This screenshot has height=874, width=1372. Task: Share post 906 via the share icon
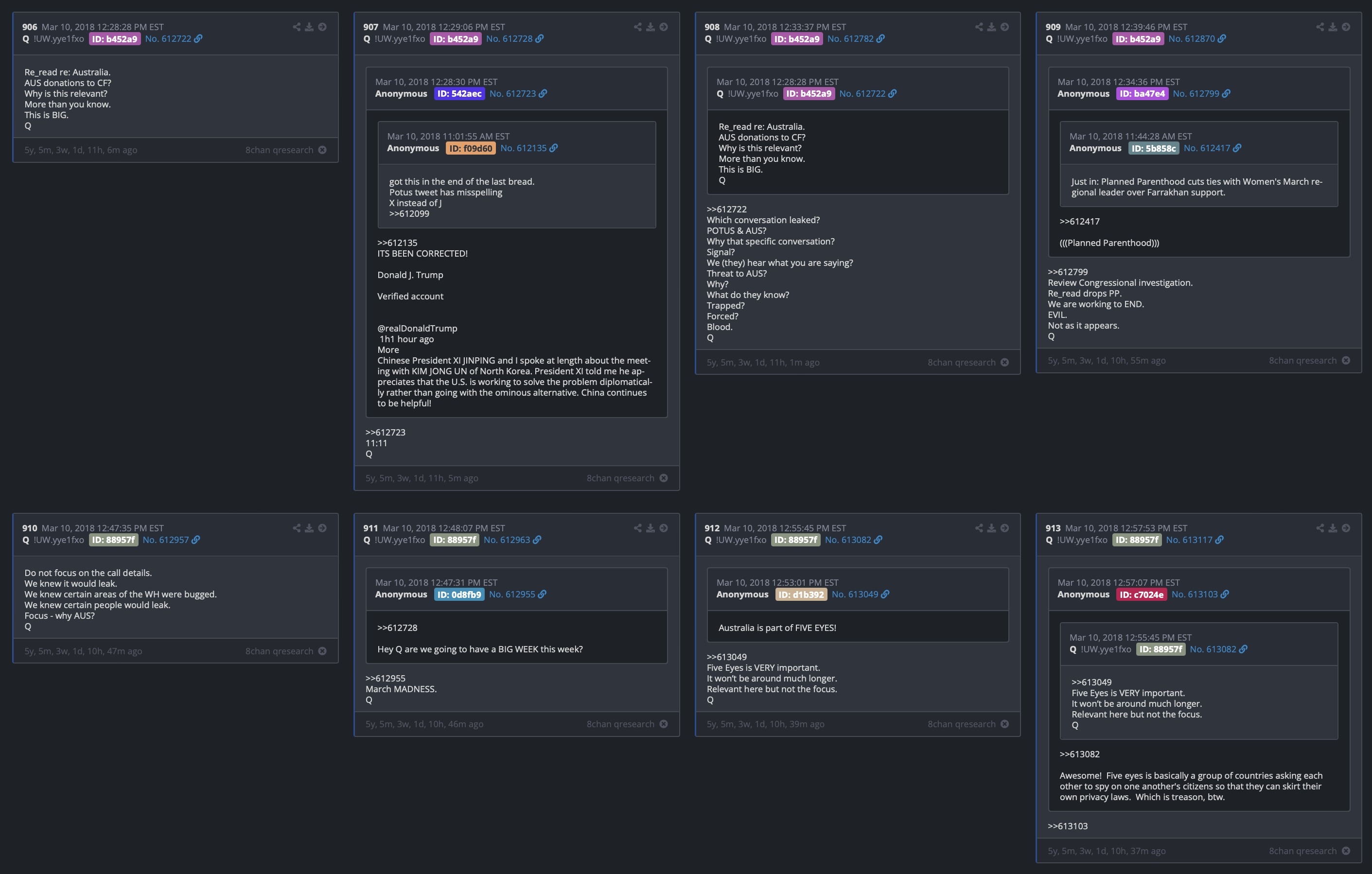pos(296,27)
